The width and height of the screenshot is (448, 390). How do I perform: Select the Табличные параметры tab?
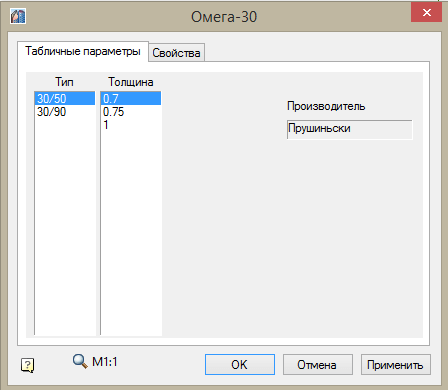tap(83, 51)
